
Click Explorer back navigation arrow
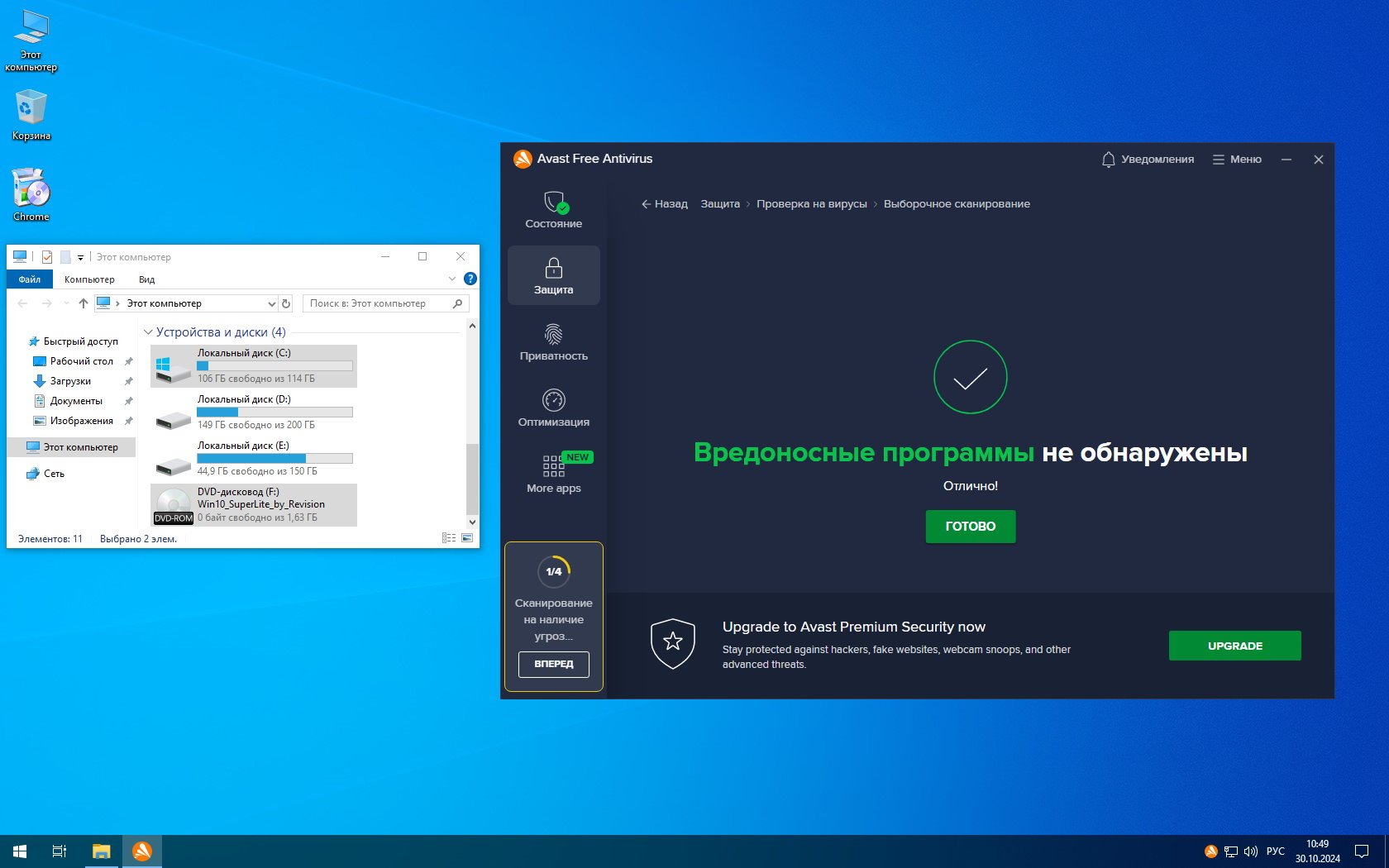pyautogui.click(x=23, y=303)
